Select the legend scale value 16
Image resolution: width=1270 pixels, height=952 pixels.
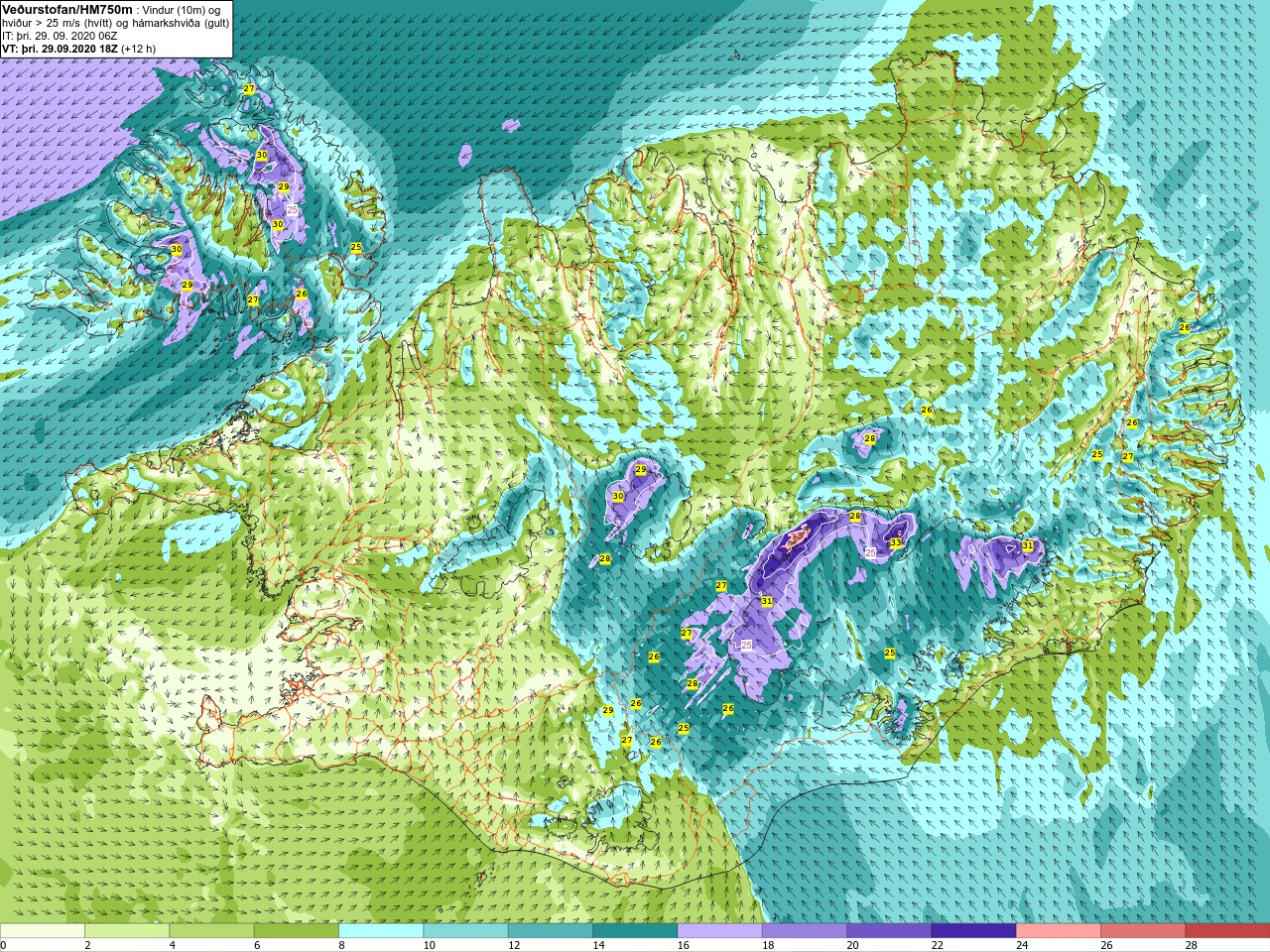[x=684, y=945]
